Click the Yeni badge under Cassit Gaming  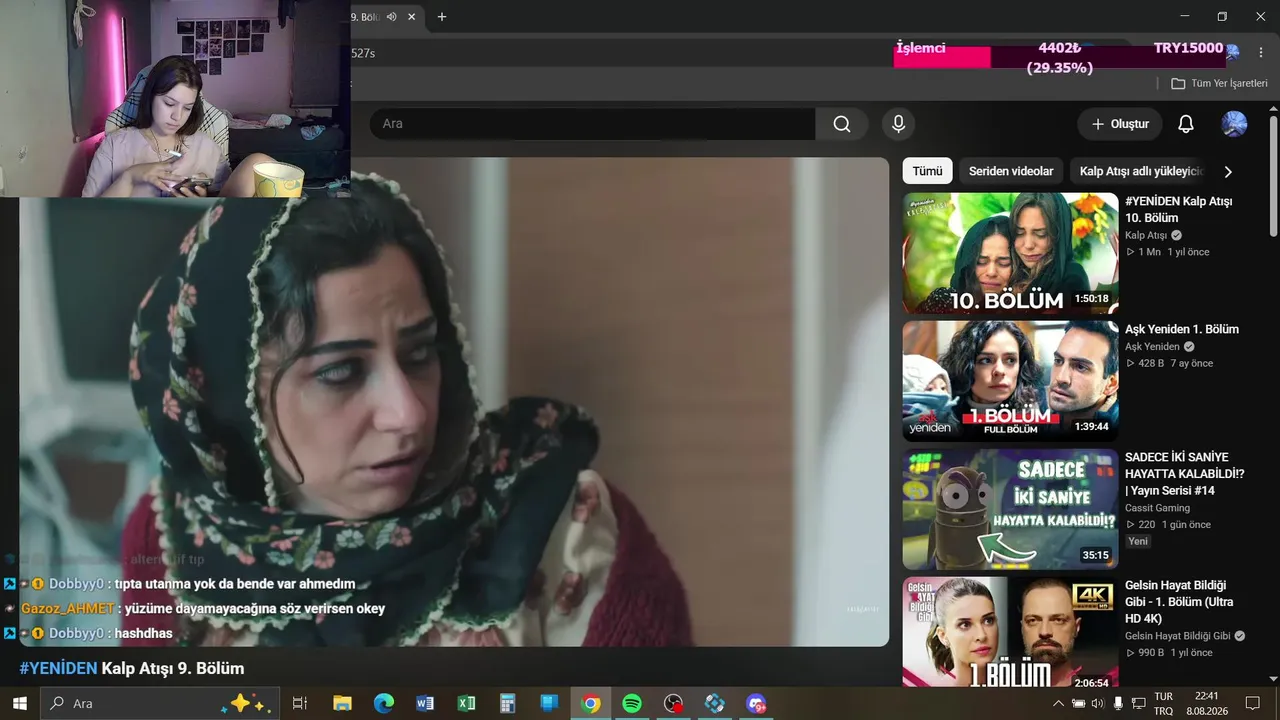[1138, 541]
